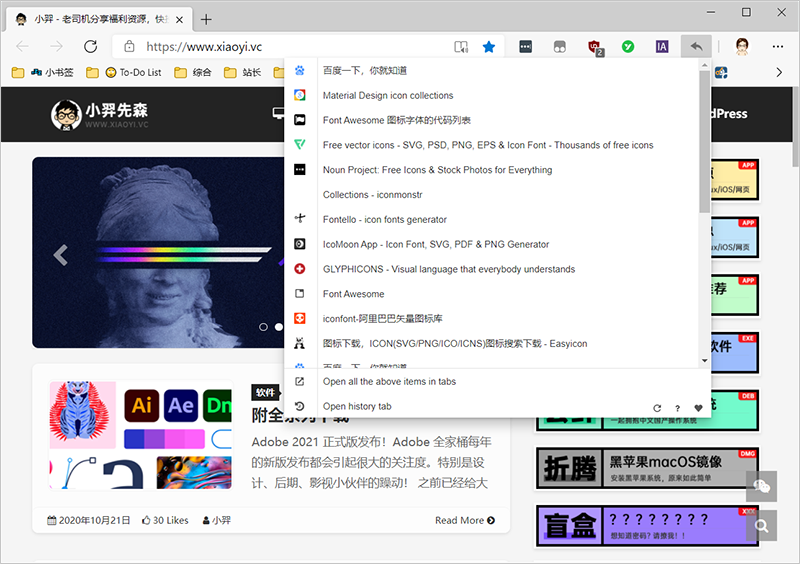Viewport: 800px width, 564px height.
Task: Click the blue favorites star in address bar
Action: 488,46
